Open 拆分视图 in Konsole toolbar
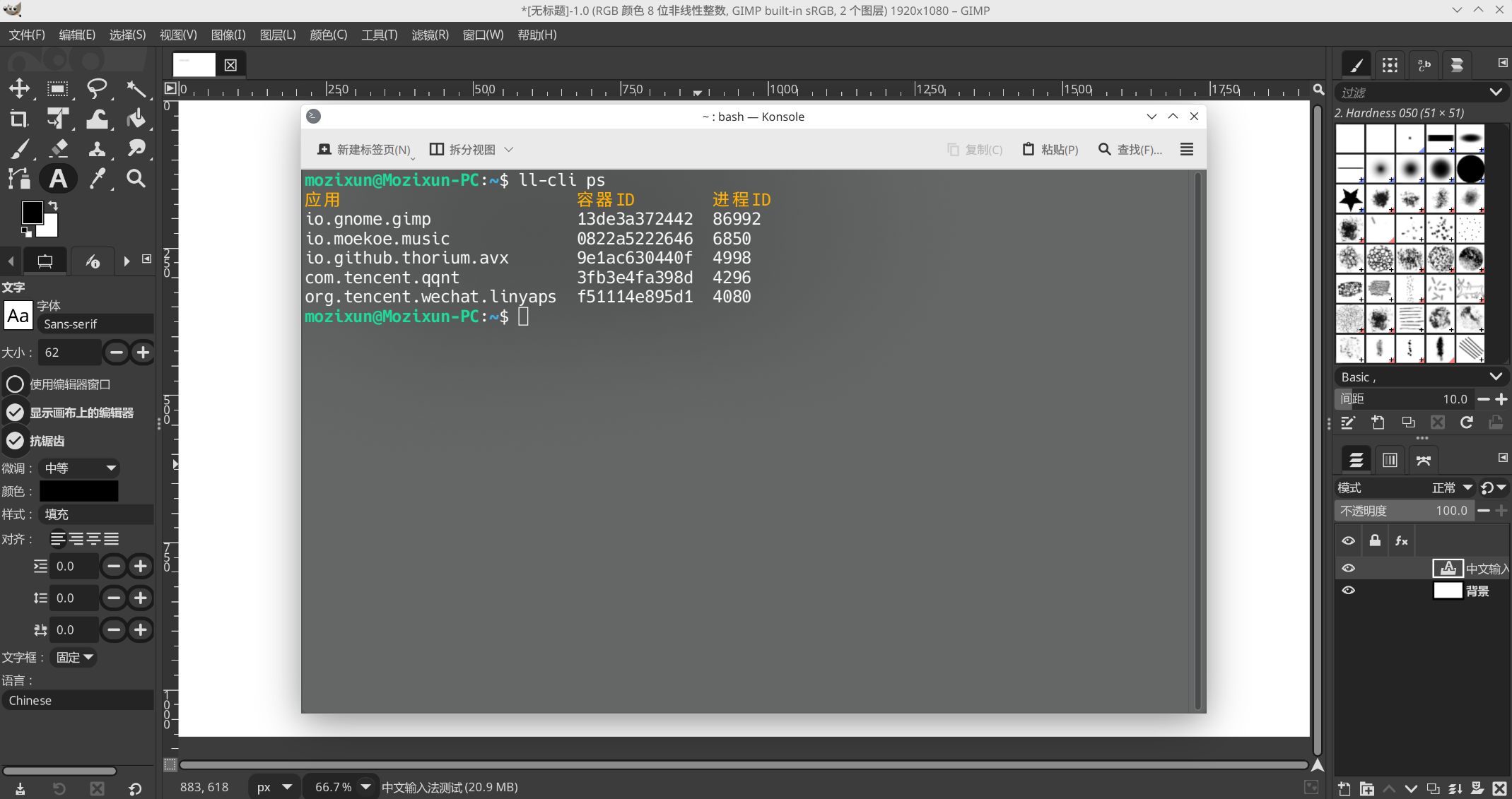Image resolution: width=1512 pixels, height=799 pixels. 471,149
